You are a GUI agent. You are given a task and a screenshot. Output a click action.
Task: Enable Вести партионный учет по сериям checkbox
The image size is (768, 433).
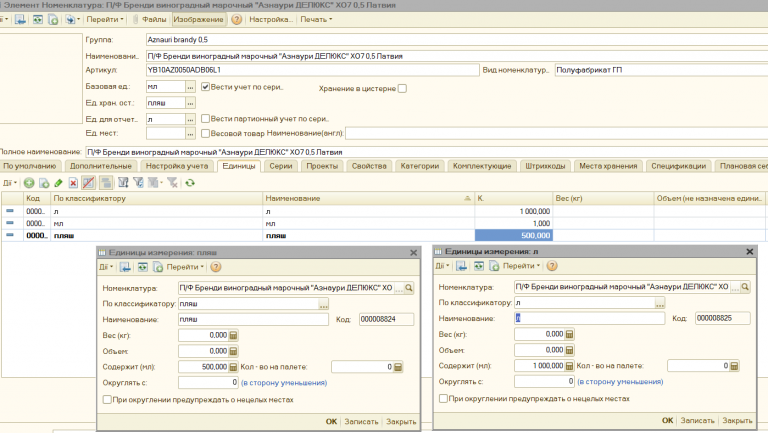tap(206, 119)
